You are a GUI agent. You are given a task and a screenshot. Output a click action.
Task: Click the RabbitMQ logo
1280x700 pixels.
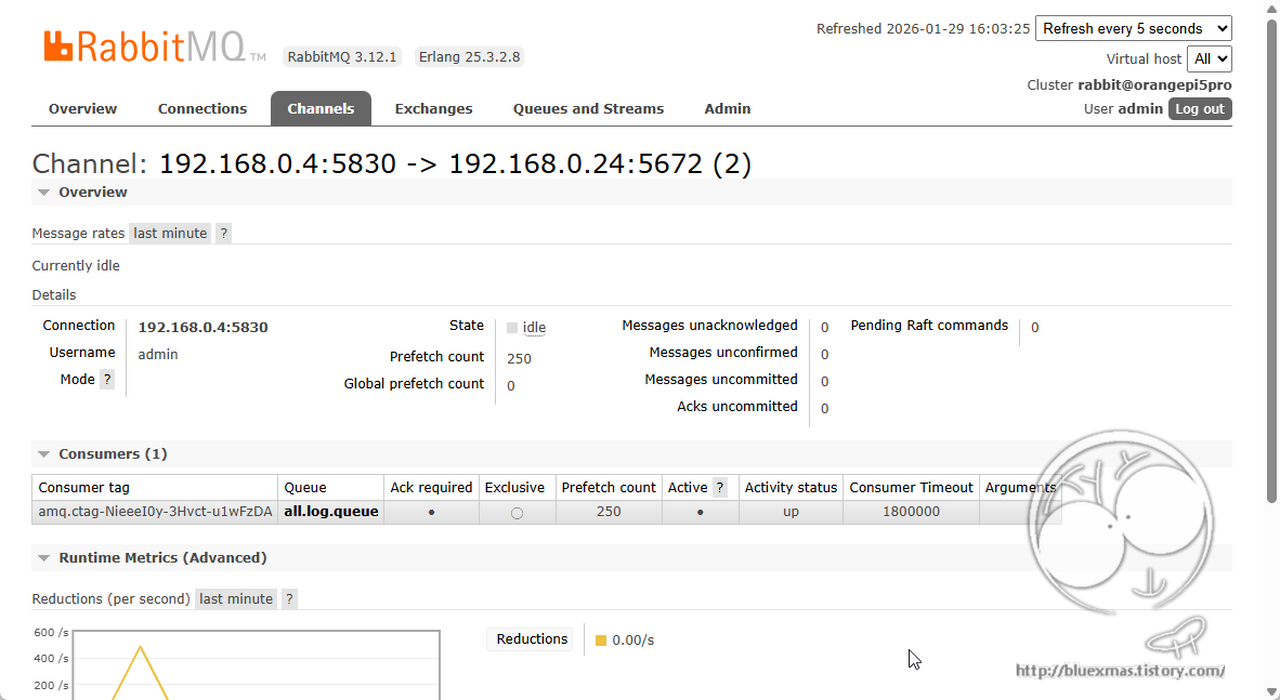(x=155, y=47)
